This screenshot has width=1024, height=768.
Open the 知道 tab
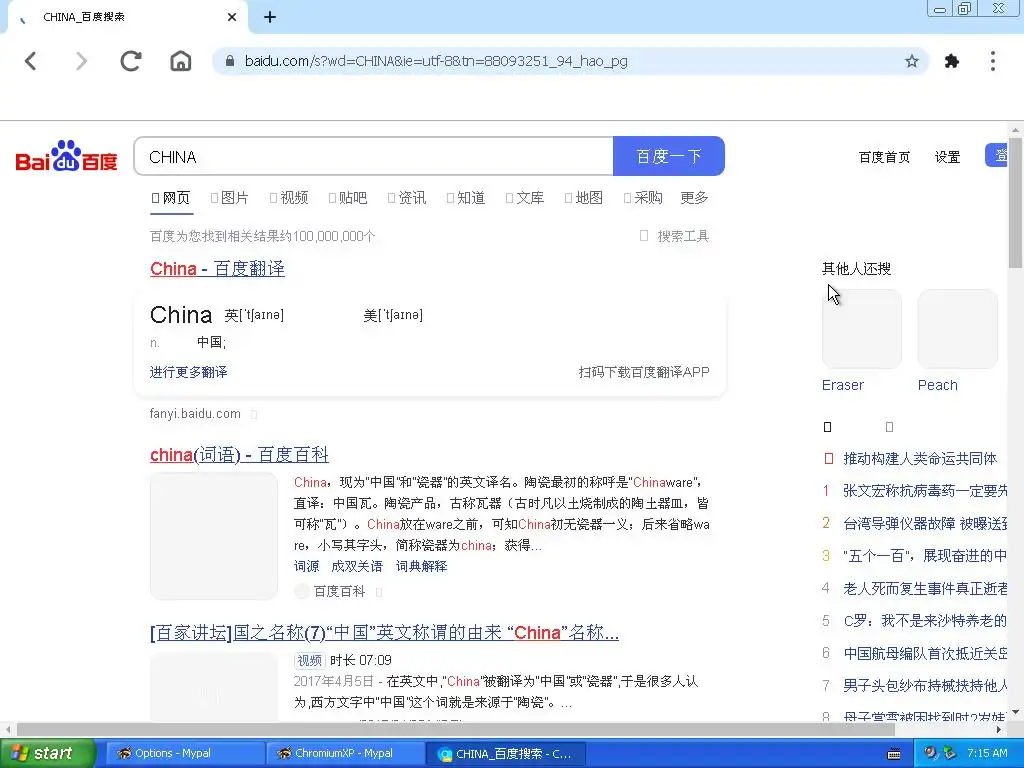466,198
